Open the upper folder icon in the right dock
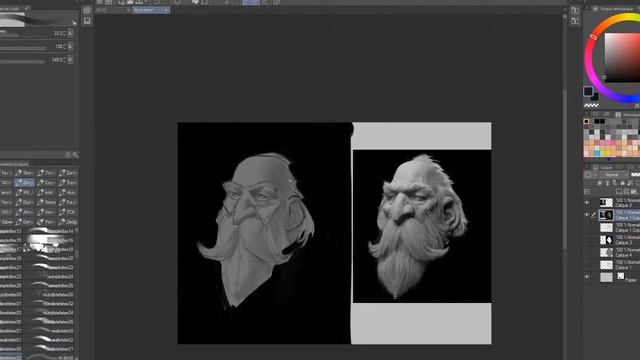Viewport: 640px width, 360px height. click(575, 10)
